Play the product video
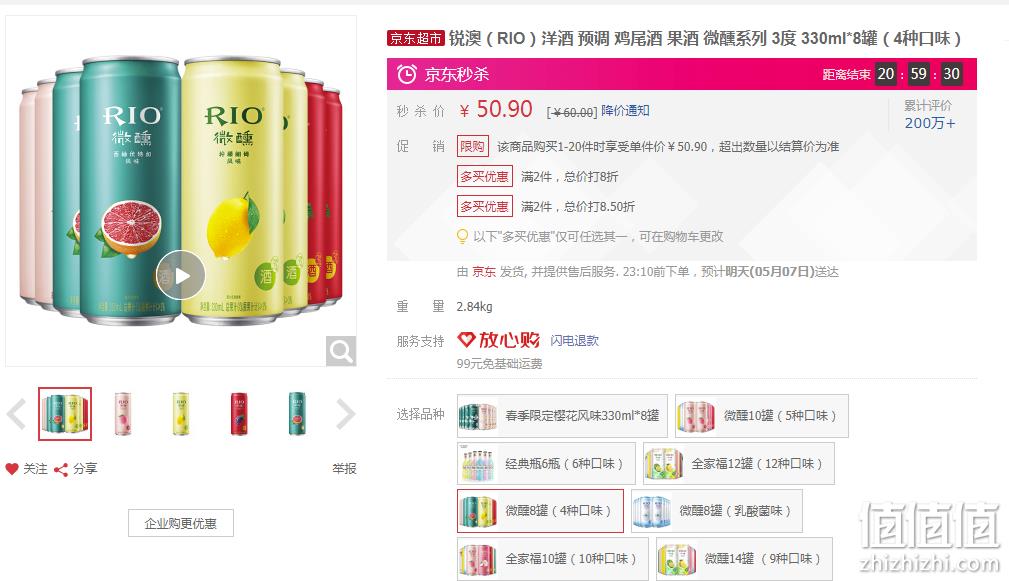 [180, 275]
